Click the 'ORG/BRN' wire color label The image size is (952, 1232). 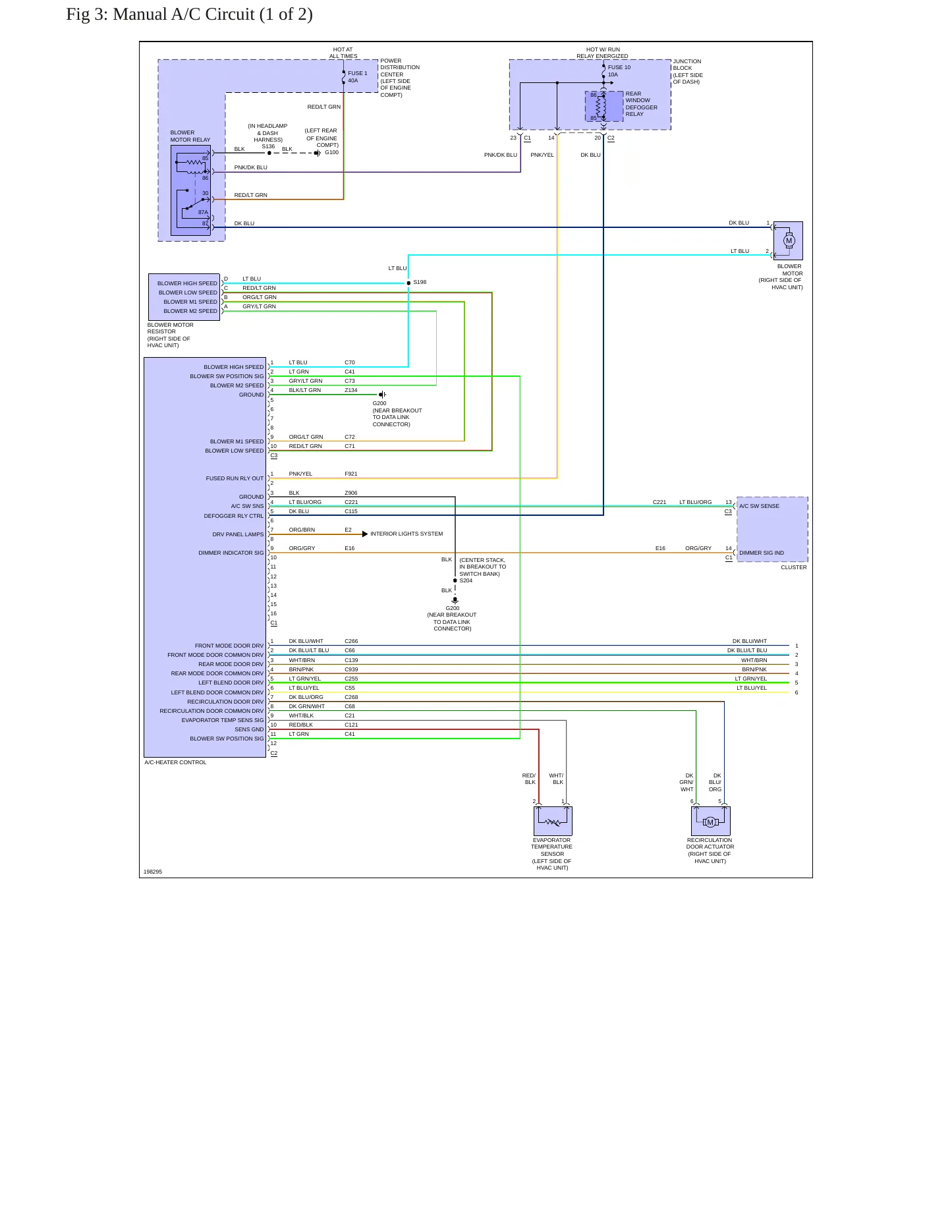302,530
